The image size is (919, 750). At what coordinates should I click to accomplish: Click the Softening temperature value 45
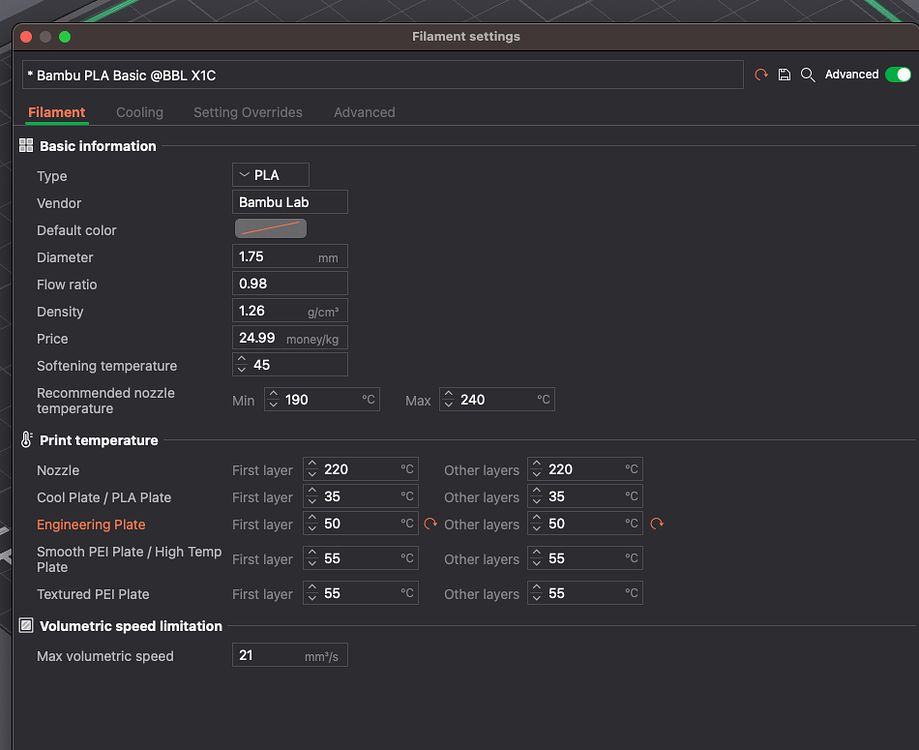[261, 365]
